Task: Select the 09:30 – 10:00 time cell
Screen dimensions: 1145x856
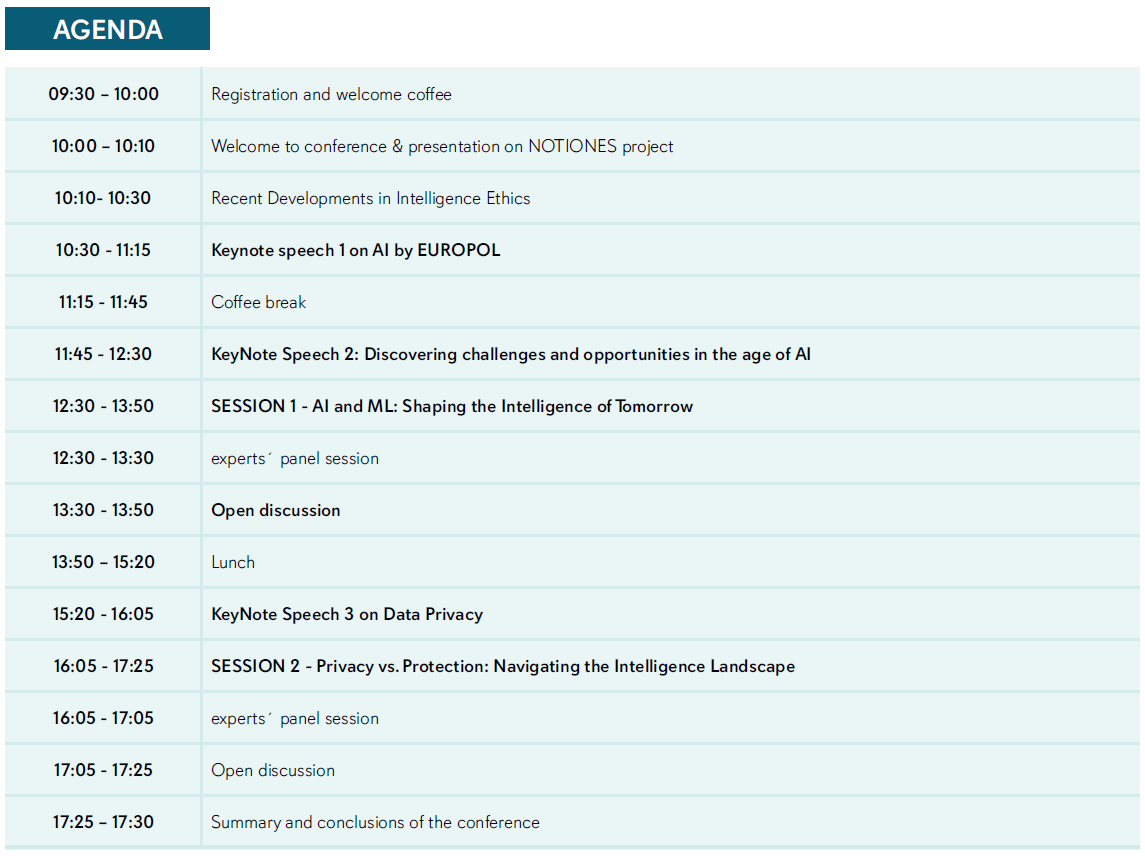Action: (103, 94)
